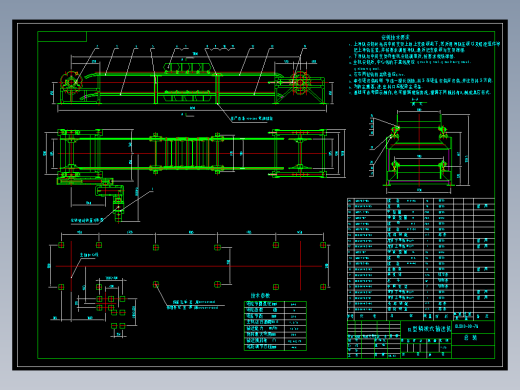The image size is (520, 390).
Task: Click the general assembly cell below the drawing number
Action: pyautogui.click(x=473, y=339)
